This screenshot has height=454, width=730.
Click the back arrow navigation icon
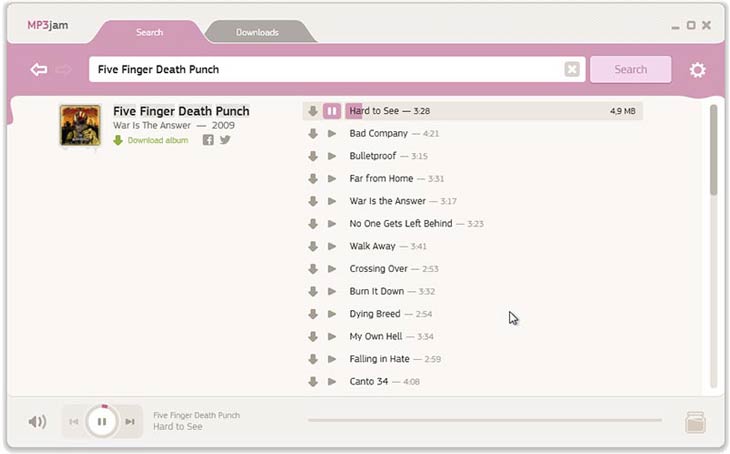pyautogui.click(x=39, y=70)
